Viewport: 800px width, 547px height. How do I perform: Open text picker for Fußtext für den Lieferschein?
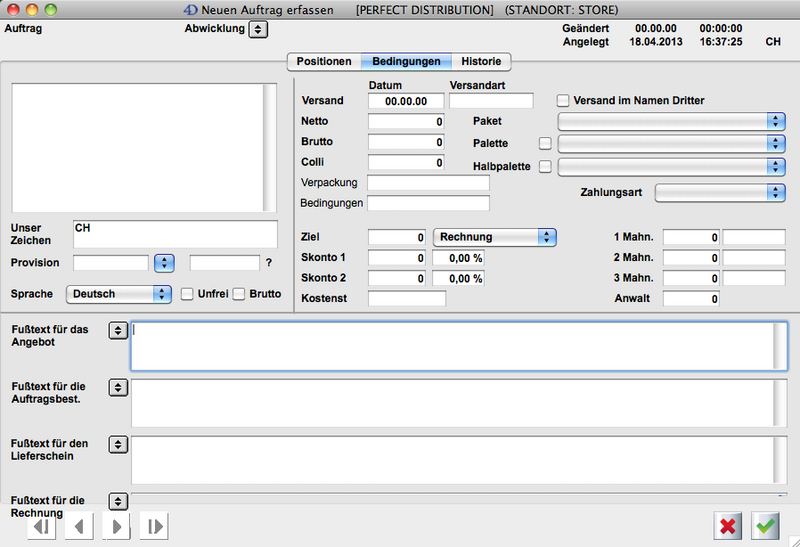pyautogui.click(x=117, y=444)
